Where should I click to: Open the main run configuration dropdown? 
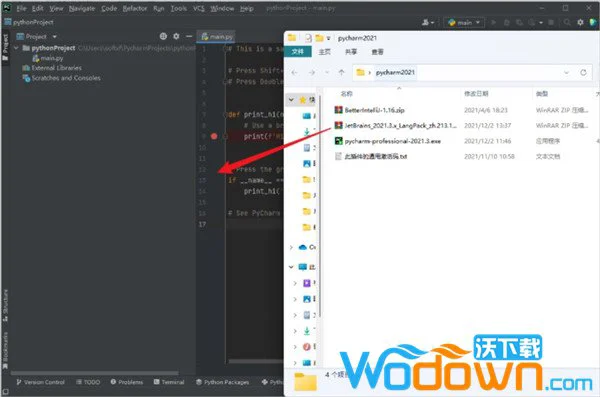pyautogui.click(x=465, y=23)
